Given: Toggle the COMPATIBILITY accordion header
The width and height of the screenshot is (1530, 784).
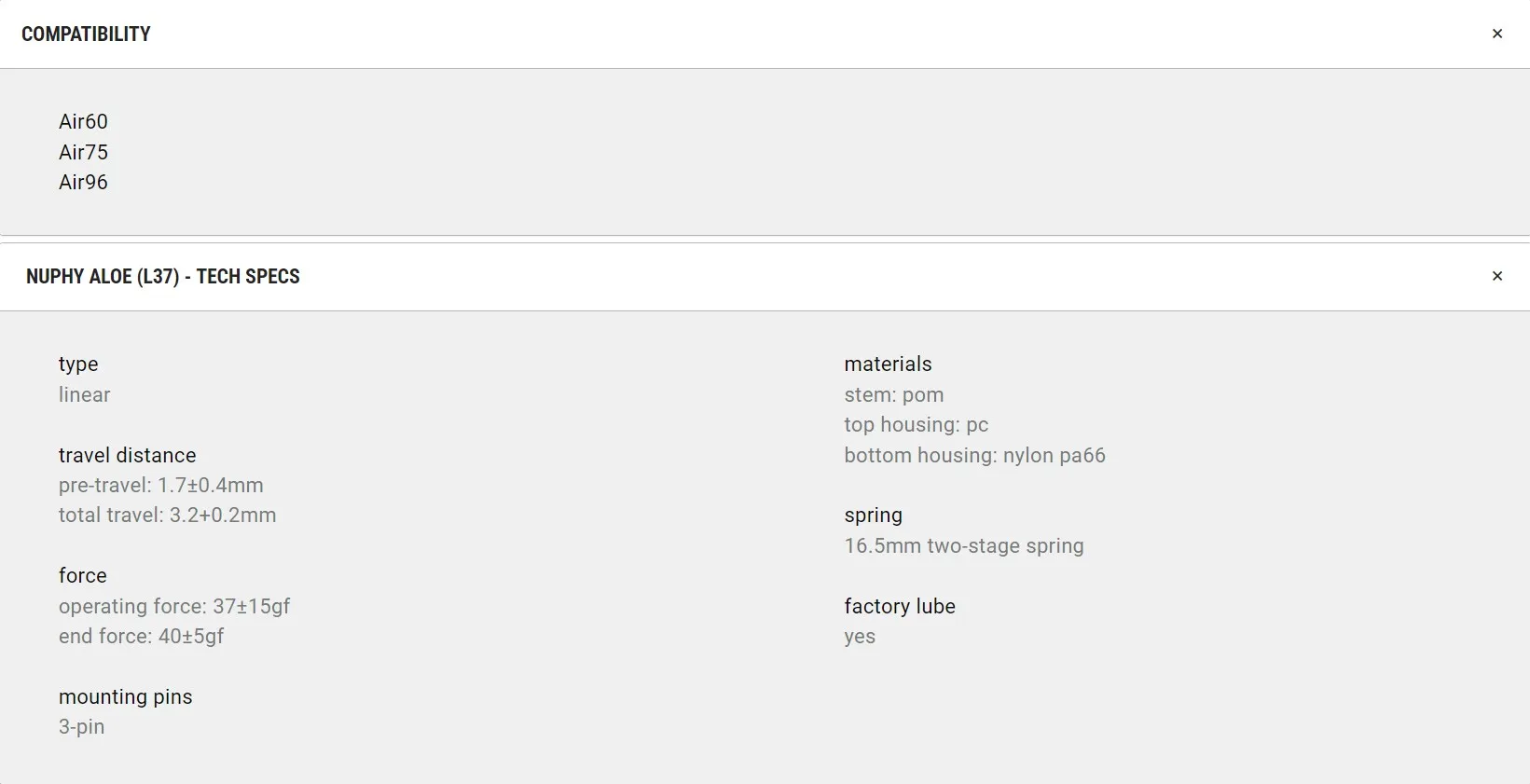Looking at the screenshot, I should click(x=86, y=34).
